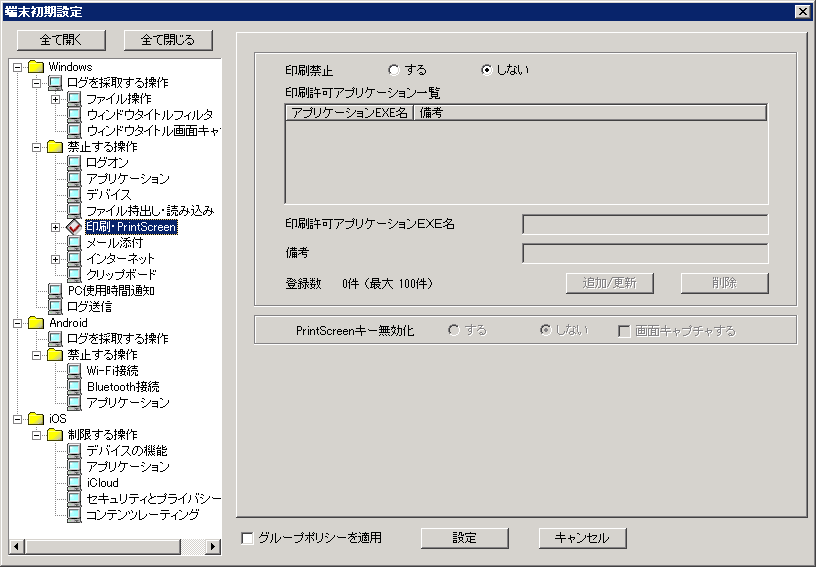Click the 全て開く button
Image resolution: width=816 pixels, height=567 pixels.
tap(61, 40)
